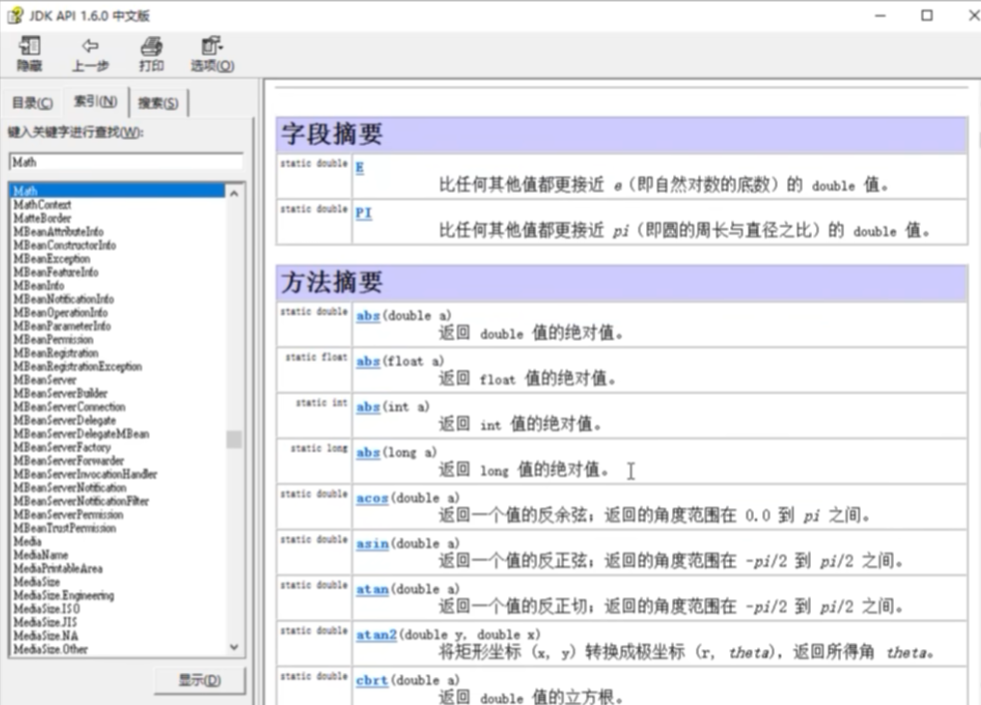Screen dimensions: 981x705
Task: Open the Options (选项) toolbar icon
Action: (213, 54)
